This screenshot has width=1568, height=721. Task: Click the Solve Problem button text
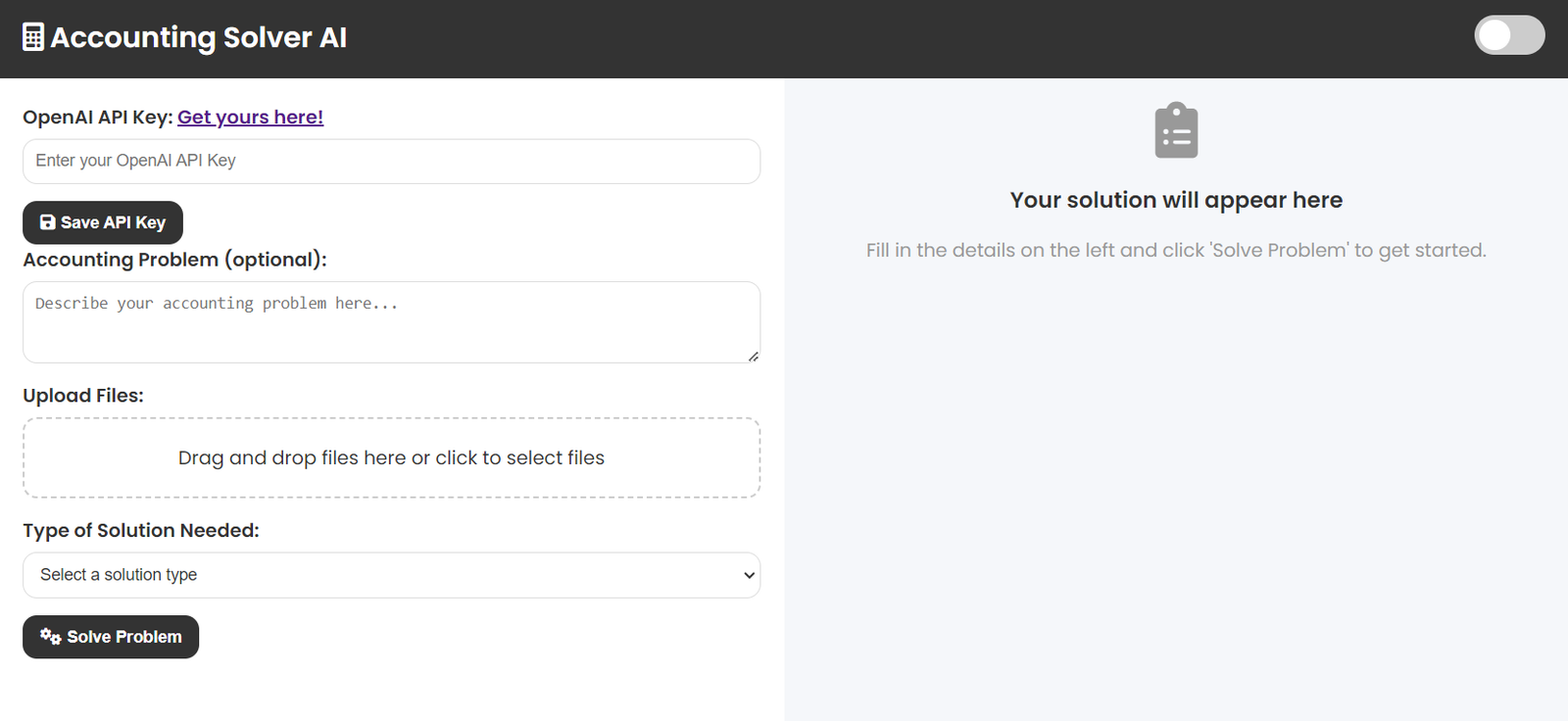124,637
